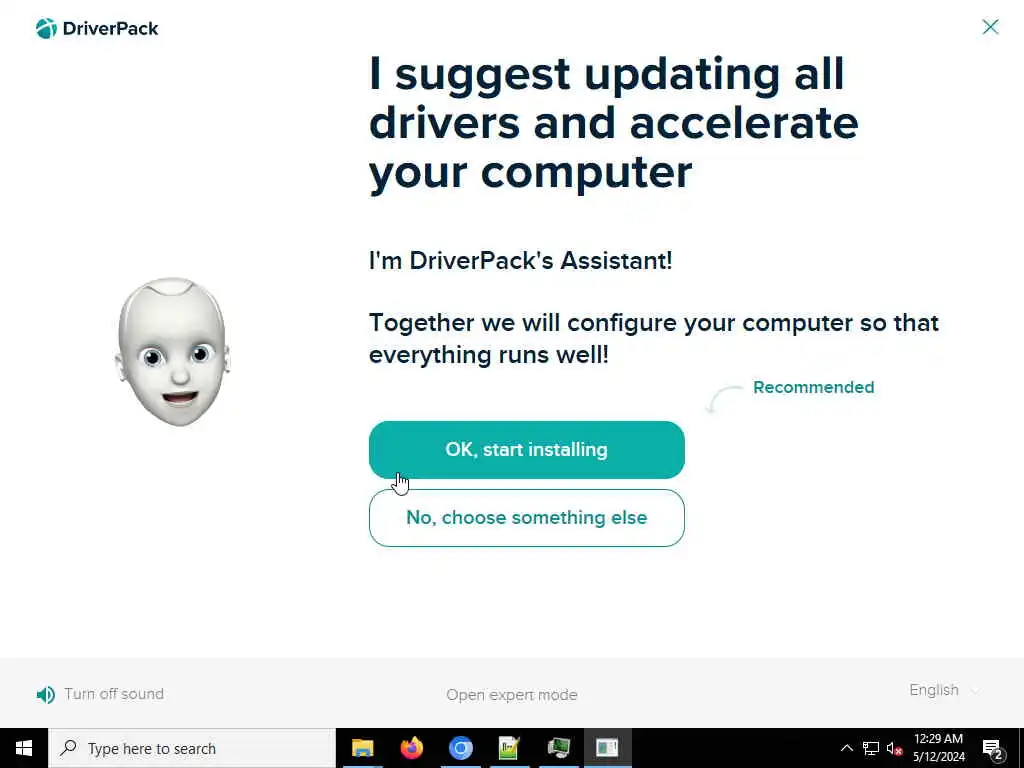Choose No, choose something else button
The width and height of the screenshot is (1024, 768).
(x=526, y=518)
